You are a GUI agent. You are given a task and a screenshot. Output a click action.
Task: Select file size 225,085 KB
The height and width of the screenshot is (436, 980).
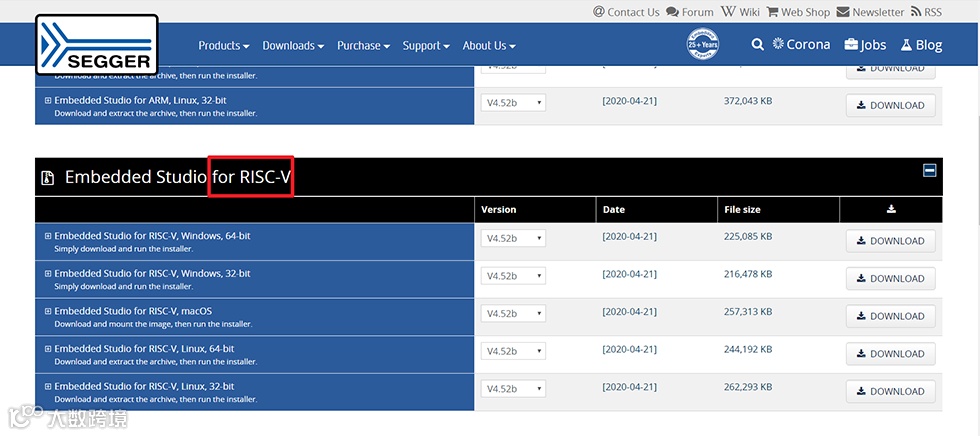(748, 236)
